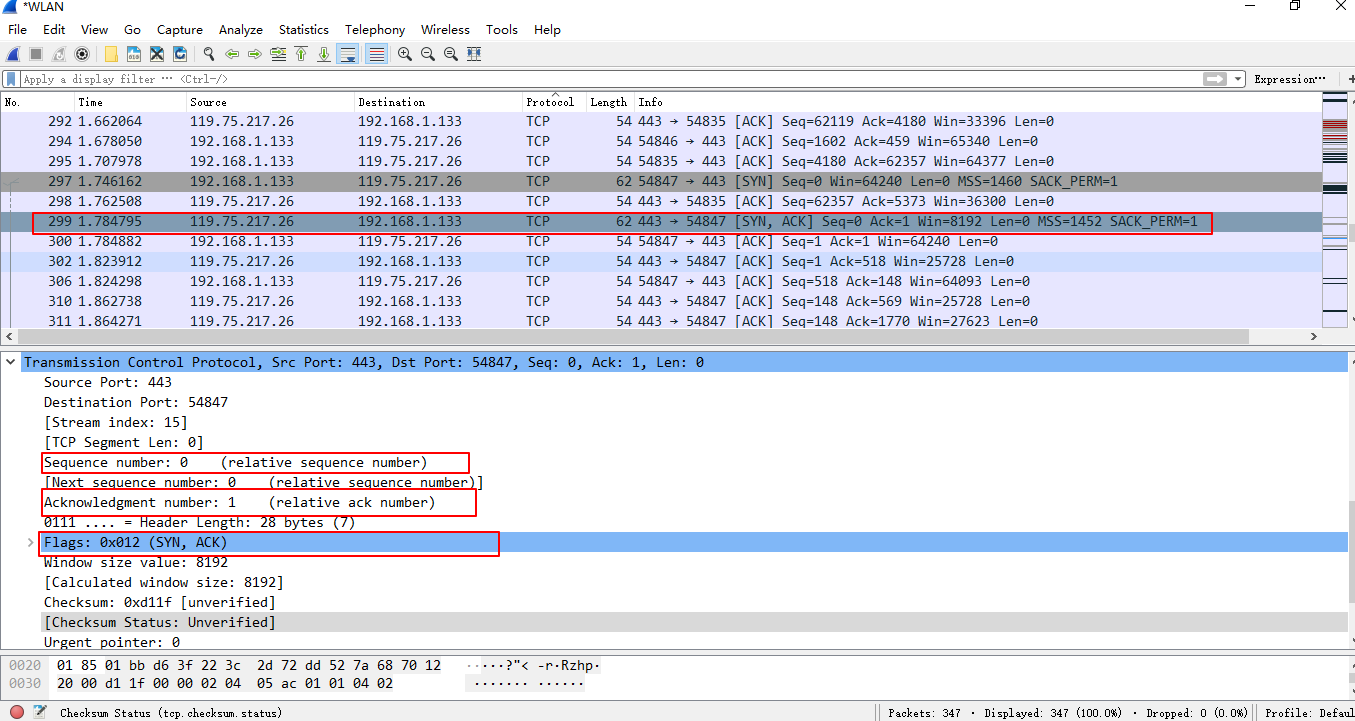
Task: Open the Wireless menu
Action: tap(446, 30)
